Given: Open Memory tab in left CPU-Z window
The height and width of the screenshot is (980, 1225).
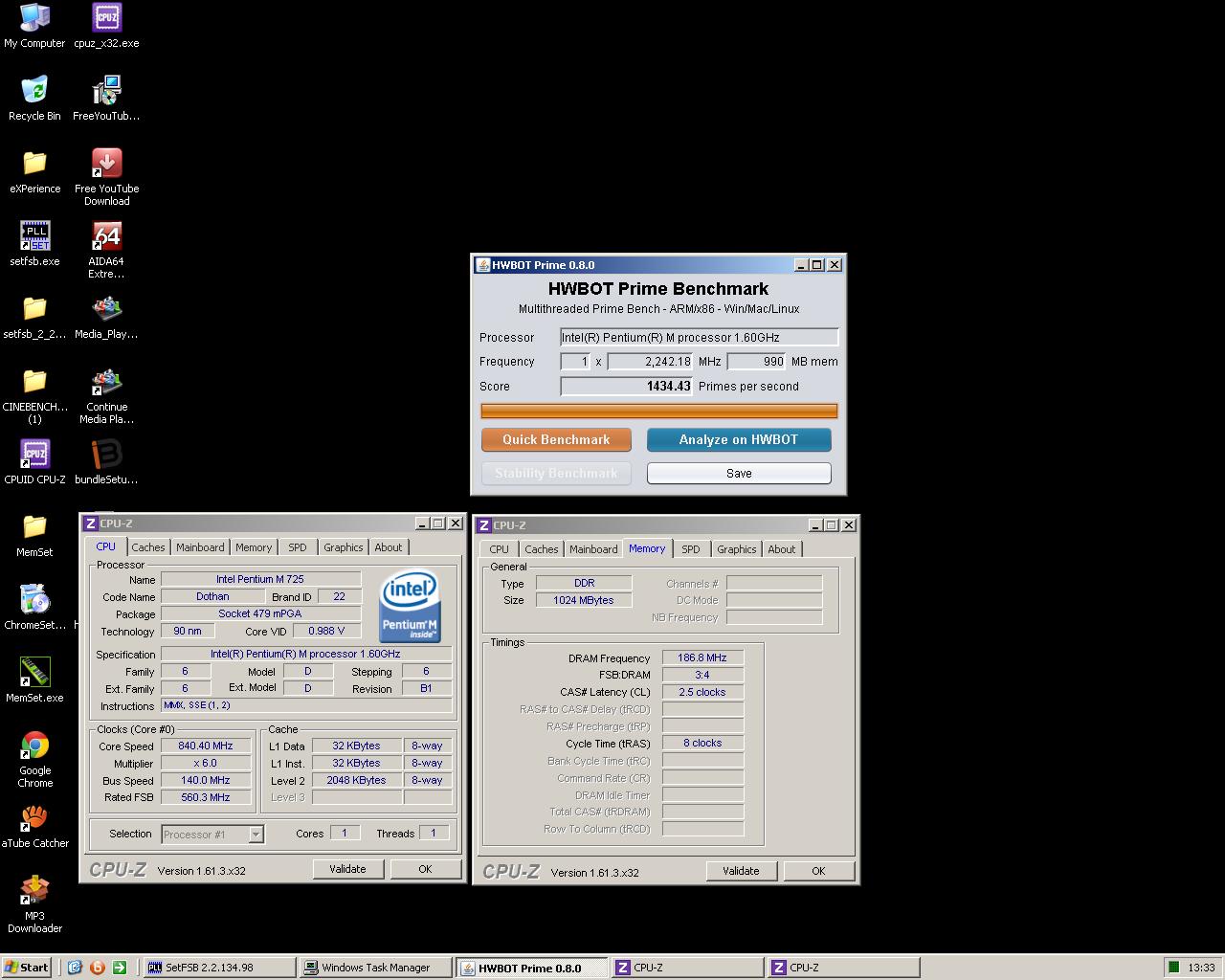Looking at the screenshot, I should tap(254, 547).
